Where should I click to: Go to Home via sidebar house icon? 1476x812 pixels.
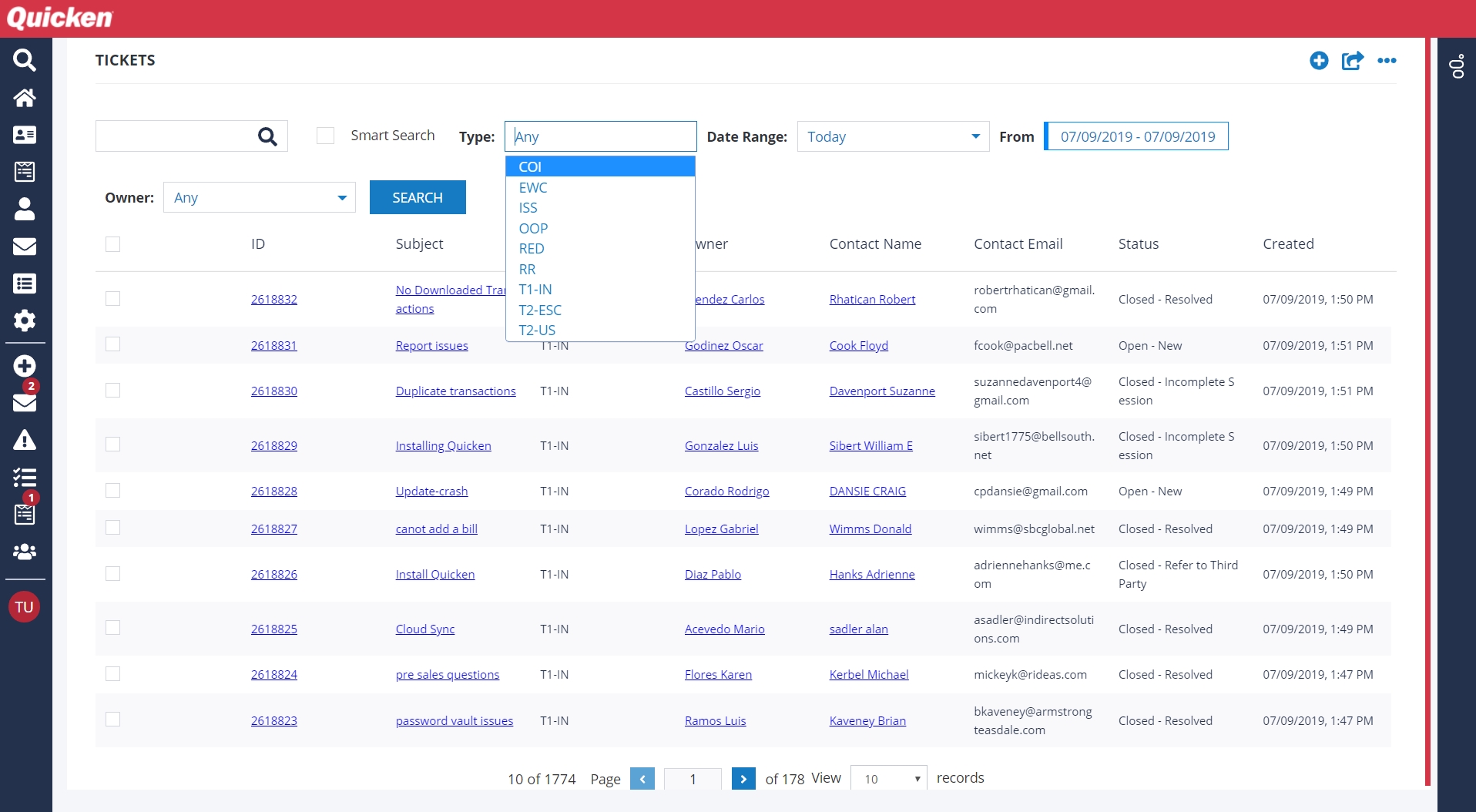pyautogui.click(x=25, y=98)
